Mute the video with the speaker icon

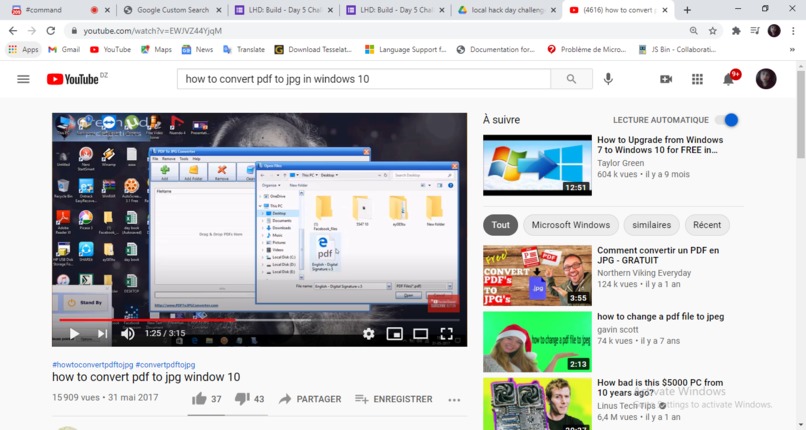[127, 334]
